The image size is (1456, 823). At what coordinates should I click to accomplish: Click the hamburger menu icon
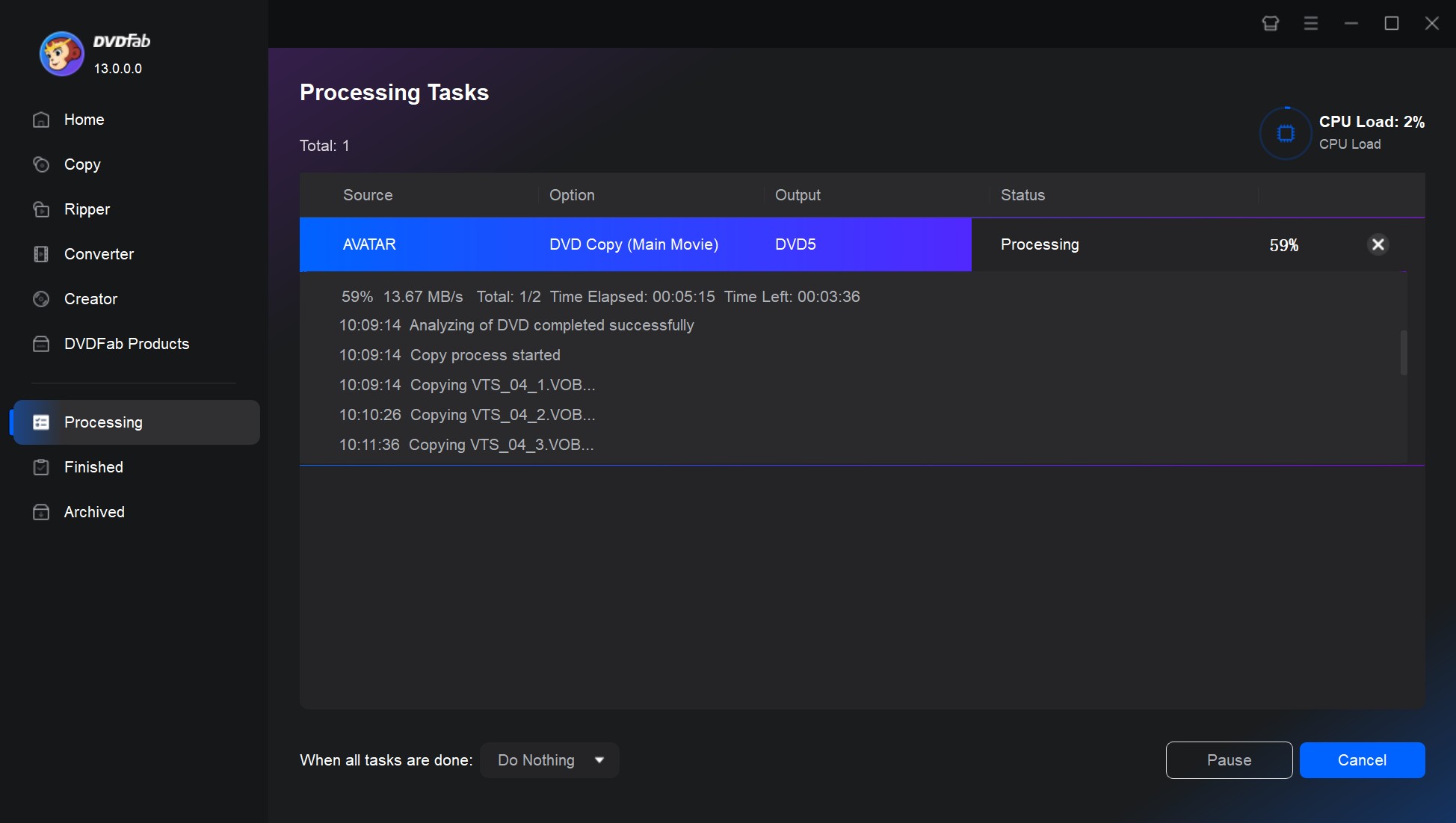pyautogui.click(x=1311, y=21)
